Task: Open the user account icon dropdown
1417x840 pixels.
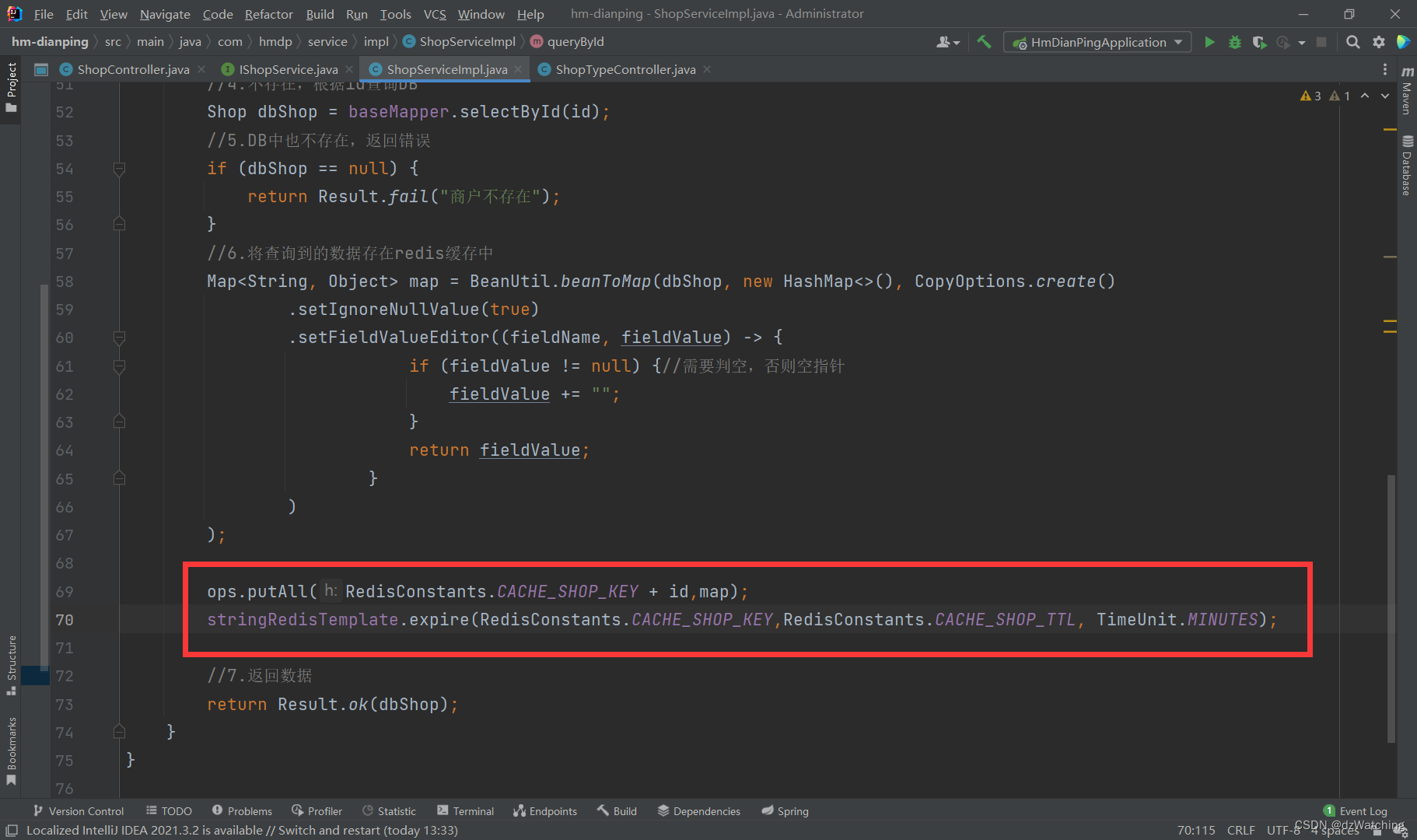Action: click(x=948, y=42)
